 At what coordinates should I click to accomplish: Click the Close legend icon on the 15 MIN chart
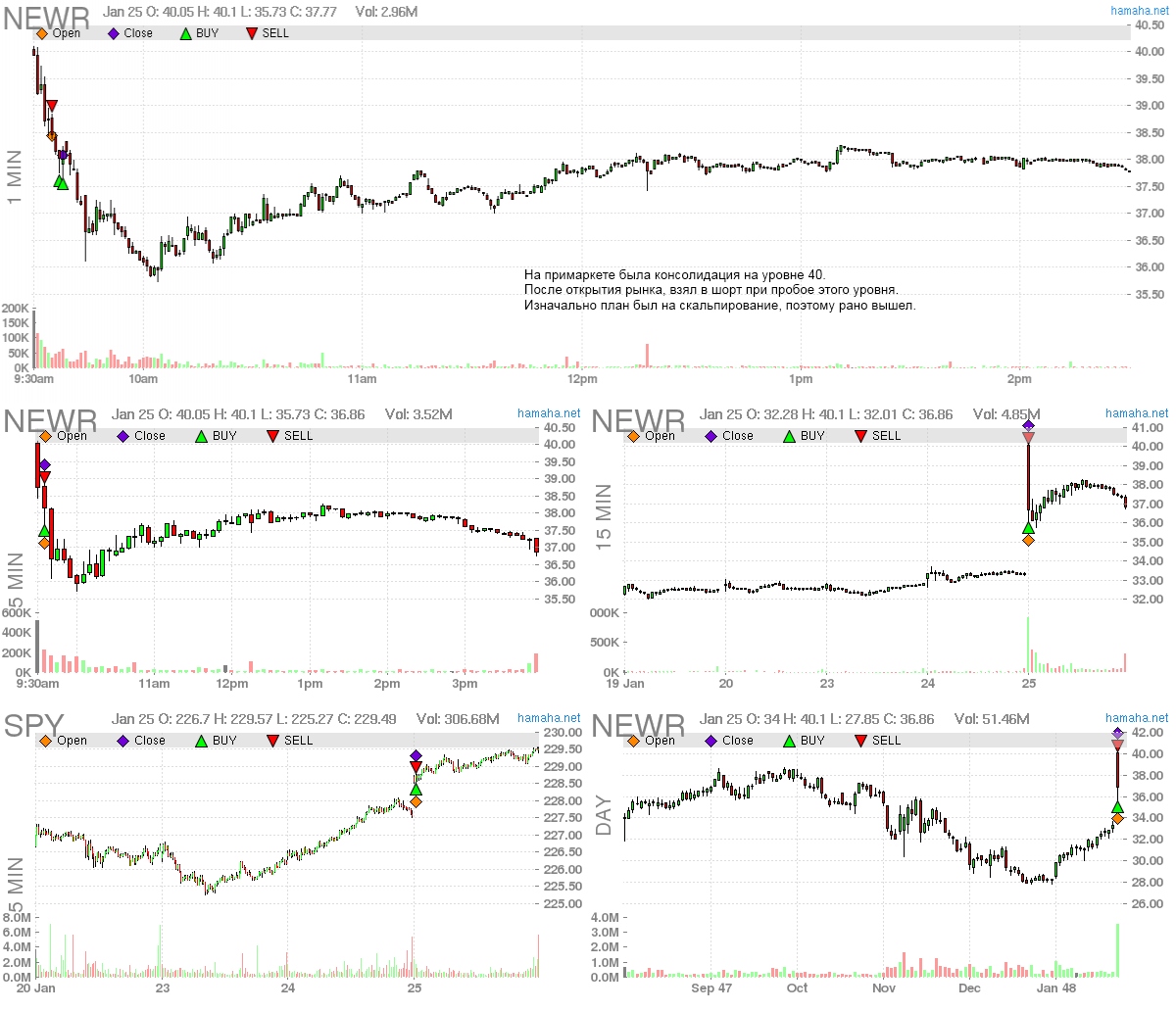(x=710, y=436)
